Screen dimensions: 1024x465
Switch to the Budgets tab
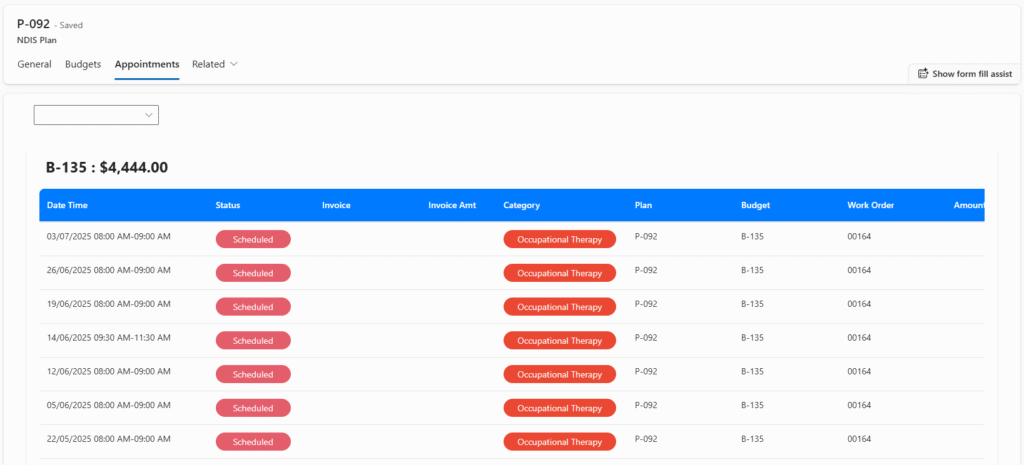[x=83, y=64]
